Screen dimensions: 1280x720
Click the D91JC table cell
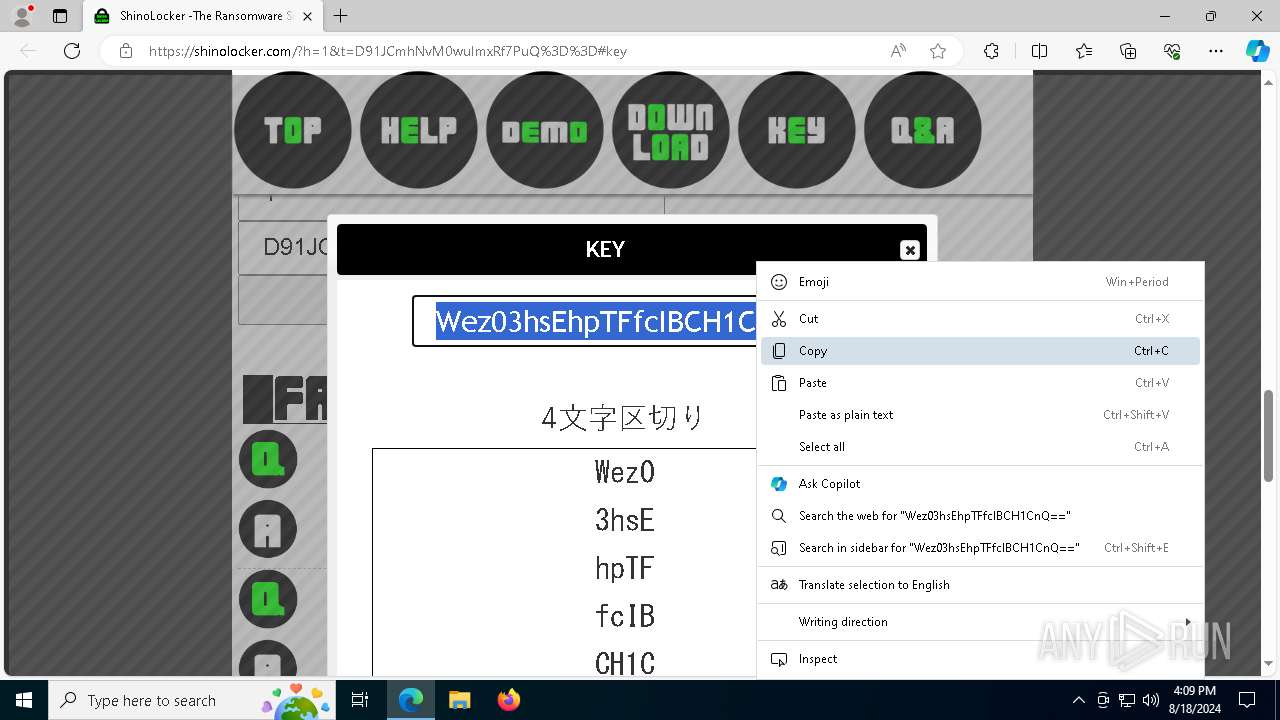pyautogui.click(x=283, y=247)
